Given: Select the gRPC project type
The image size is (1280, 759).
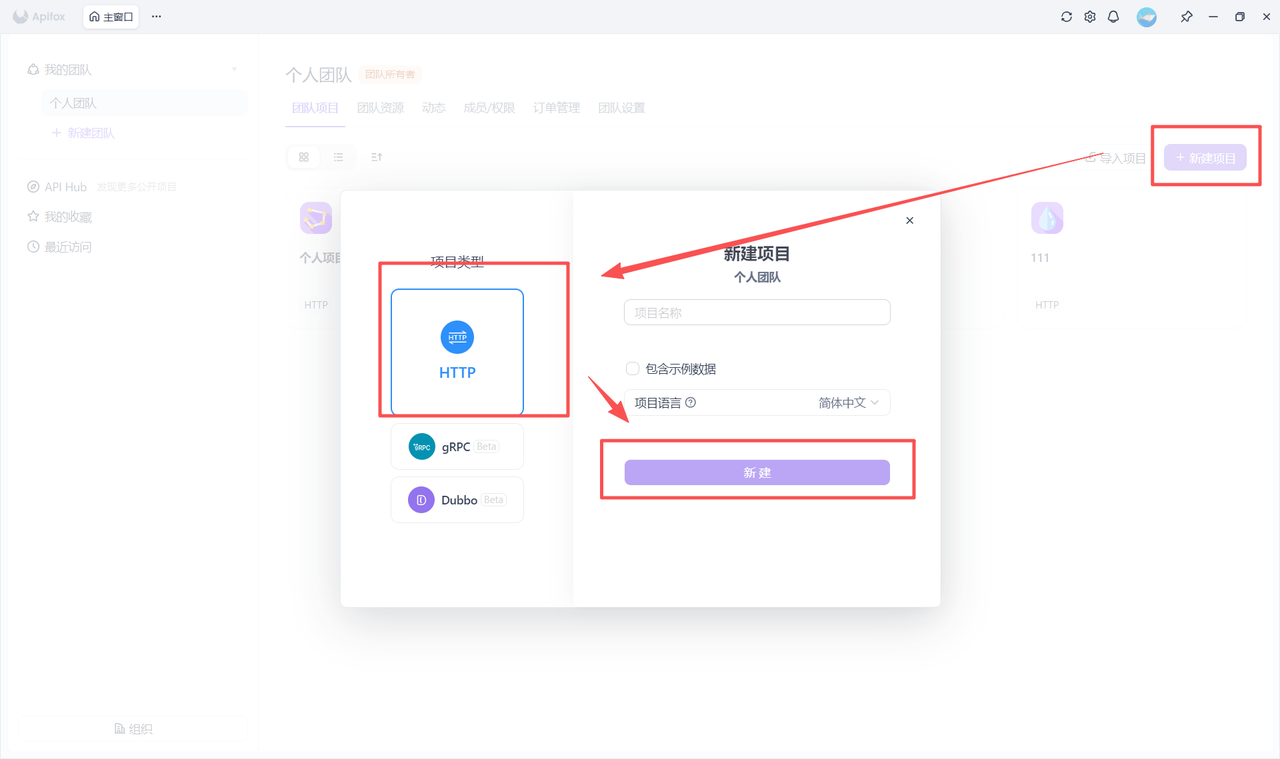Looking at the screenshot, I should click(457, 446).
